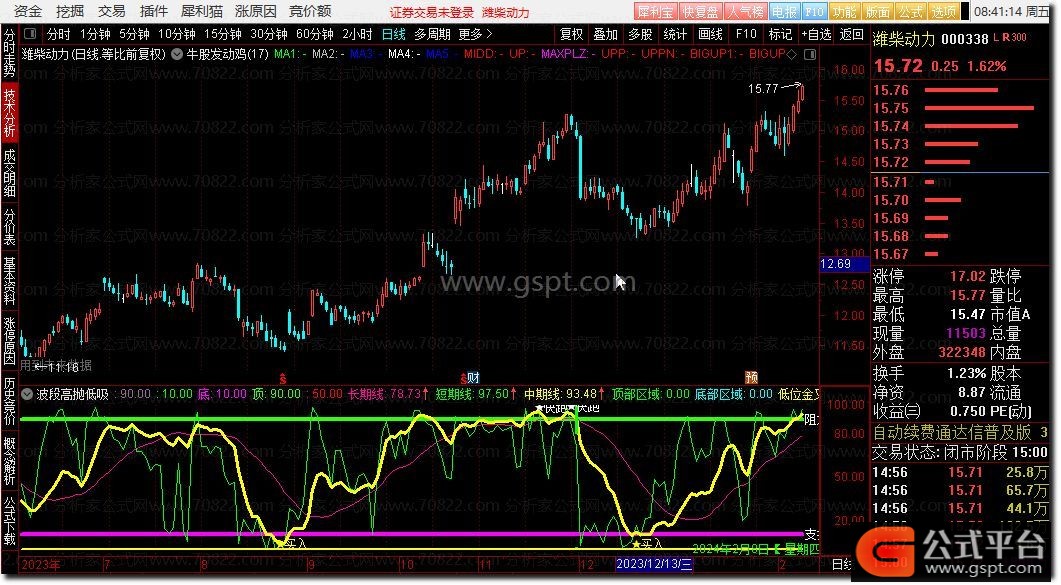This screenshot has width=1061, height=585.
Task: Open the 犀利猫 menu
Action: point(202,11)
